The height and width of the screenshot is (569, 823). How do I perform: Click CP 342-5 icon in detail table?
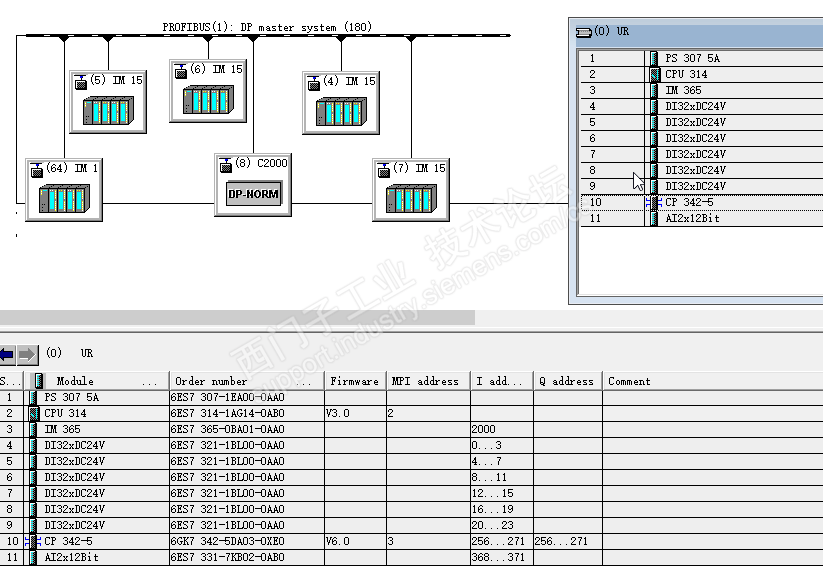(x=33, y=541)
